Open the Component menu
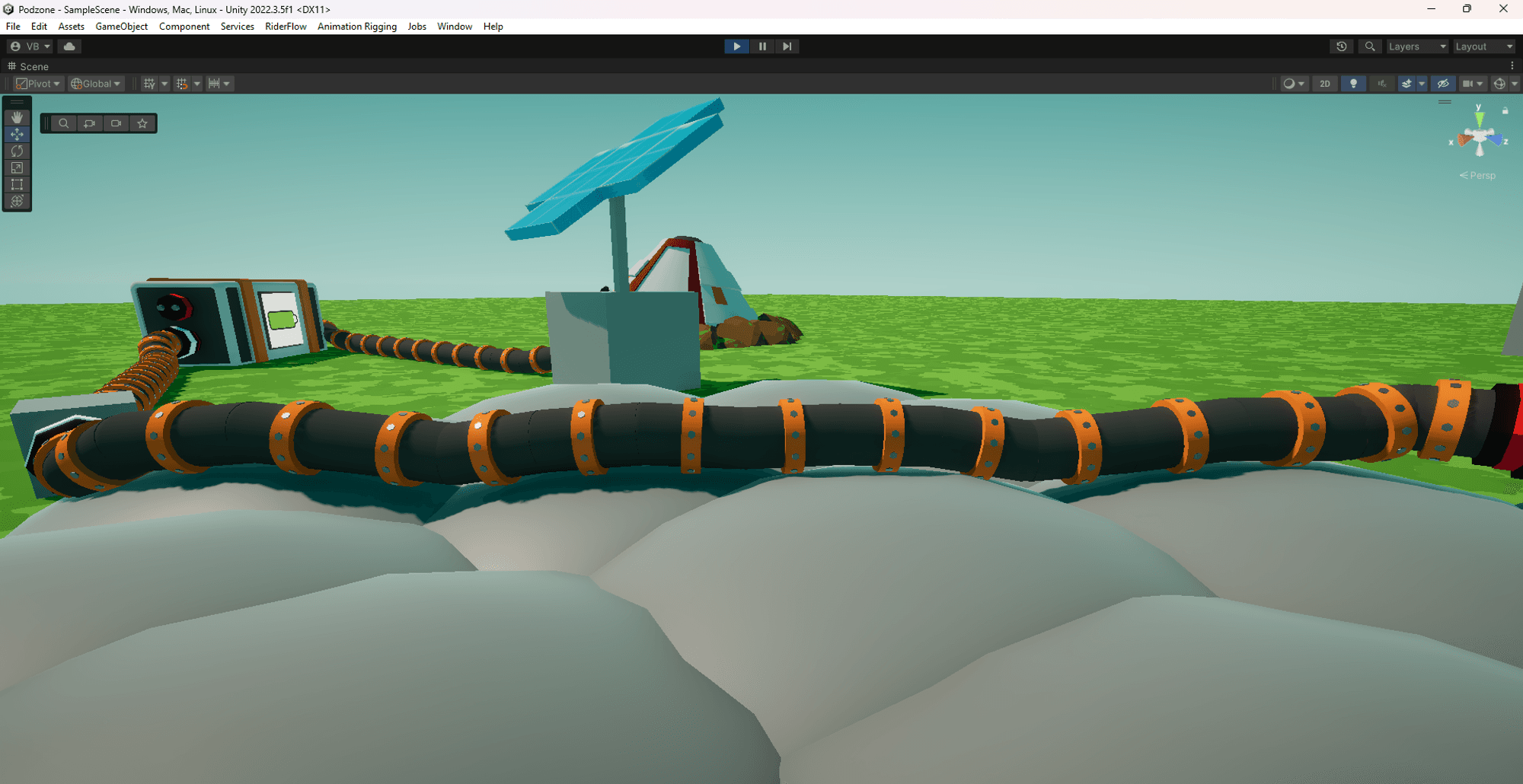The width and height of the screenshot is (1523, 784). [x=184, y=26]
